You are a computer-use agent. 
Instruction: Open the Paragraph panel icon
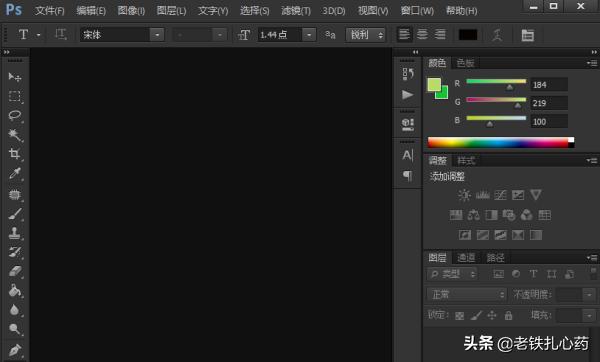[x=408, y=176]
